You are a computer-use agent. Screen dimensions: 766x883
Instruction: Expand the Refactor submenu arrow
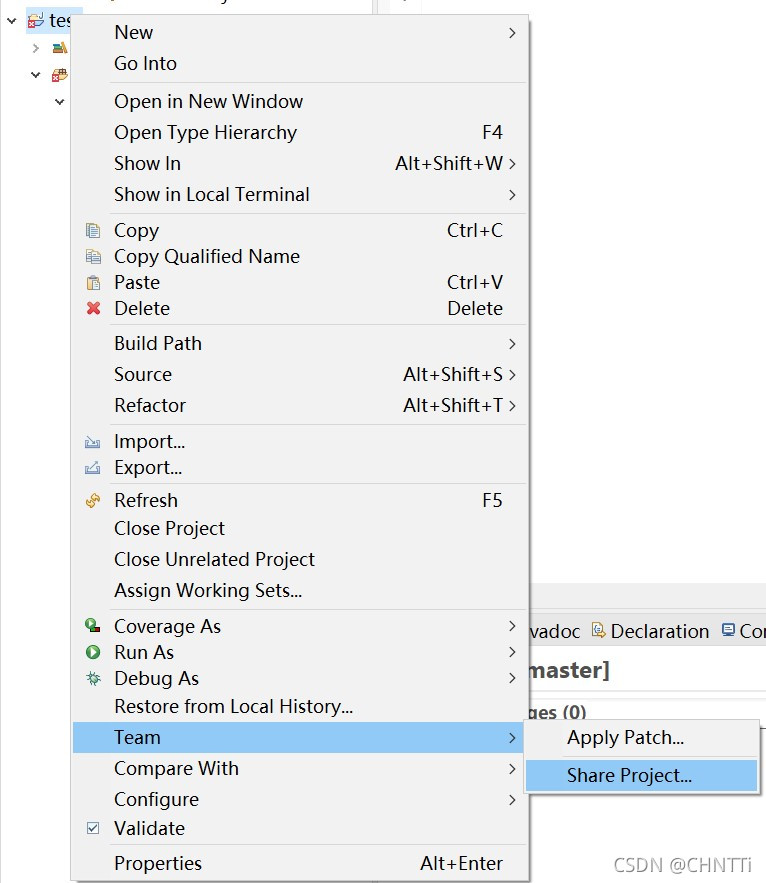coord(512,405)
